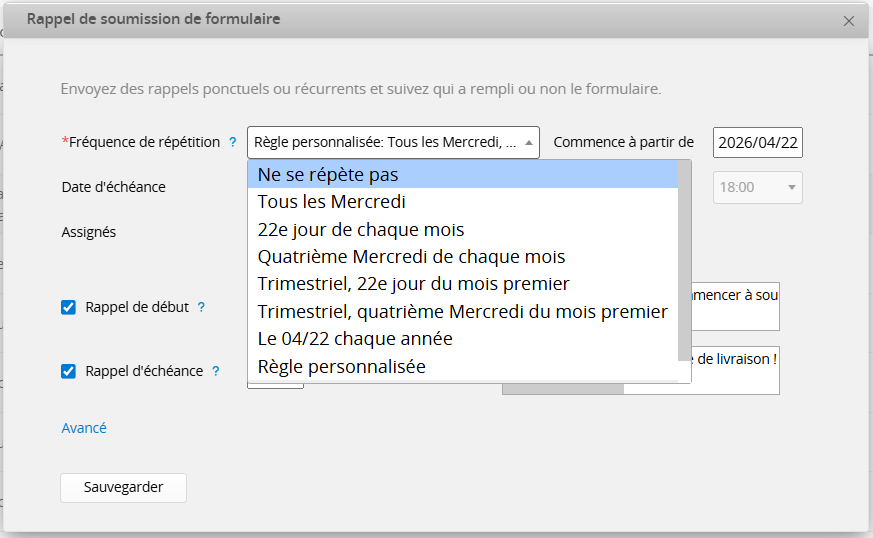Click help icon beside Rappel d'échéance

[216, 371]
